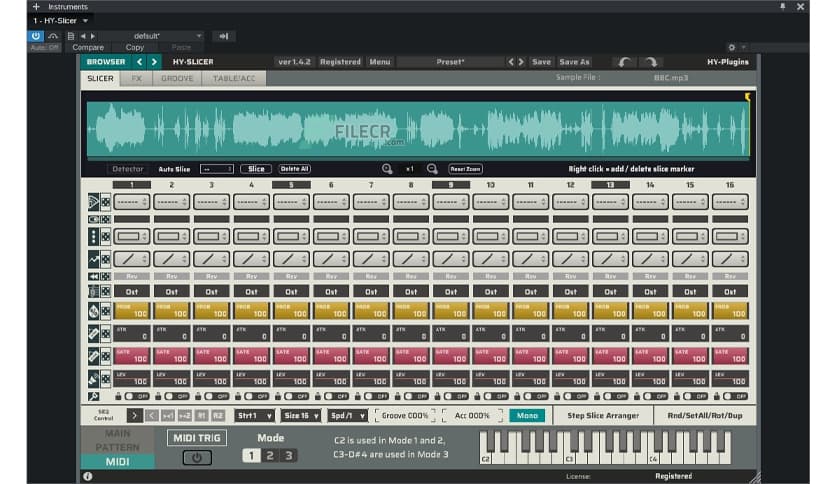Open the Auto Slice value dropdown
Screen dimensions: 836x484
pyautogui.click(x=216, y=169)
